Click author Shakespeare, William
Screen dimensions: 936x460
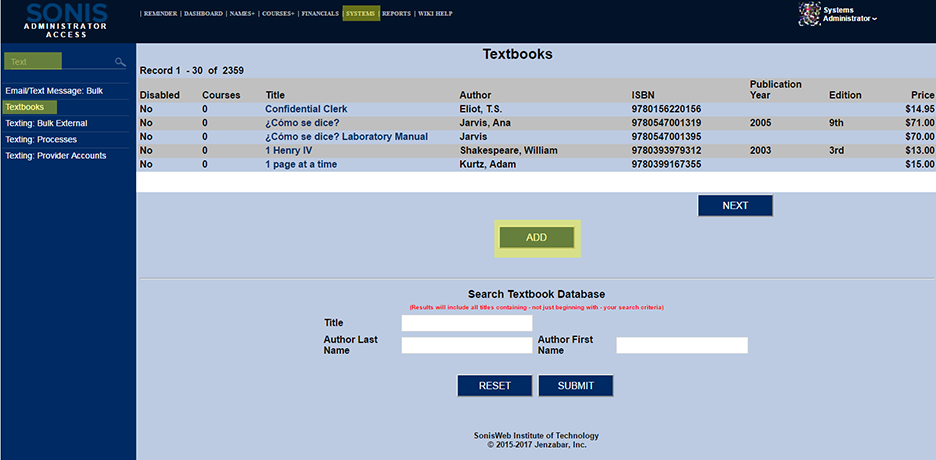point(508,150)
